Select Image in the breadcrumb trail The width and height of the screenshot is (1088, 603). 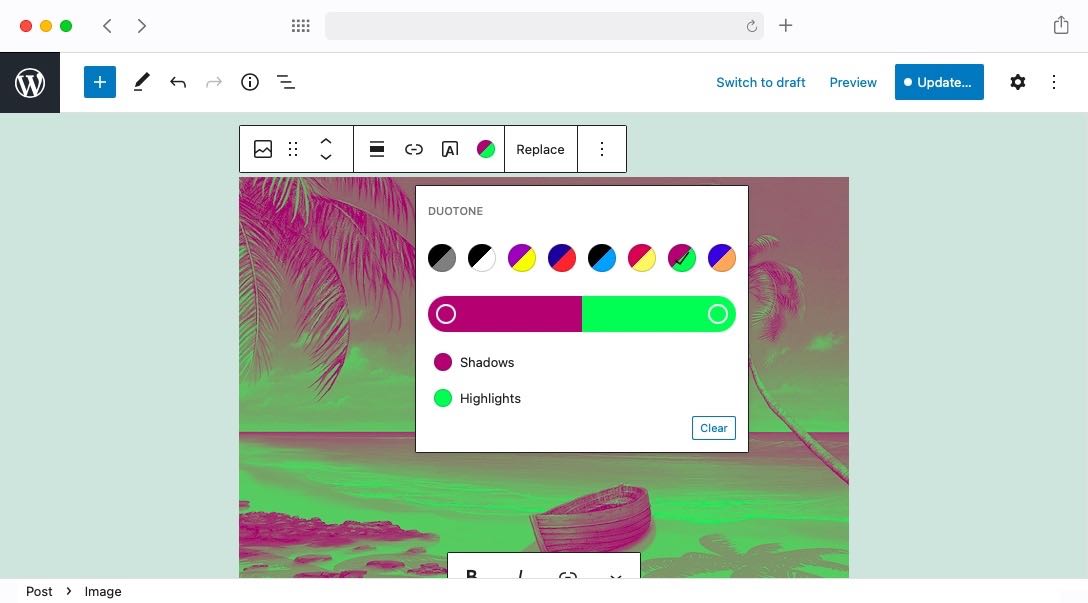coord(103,591)
